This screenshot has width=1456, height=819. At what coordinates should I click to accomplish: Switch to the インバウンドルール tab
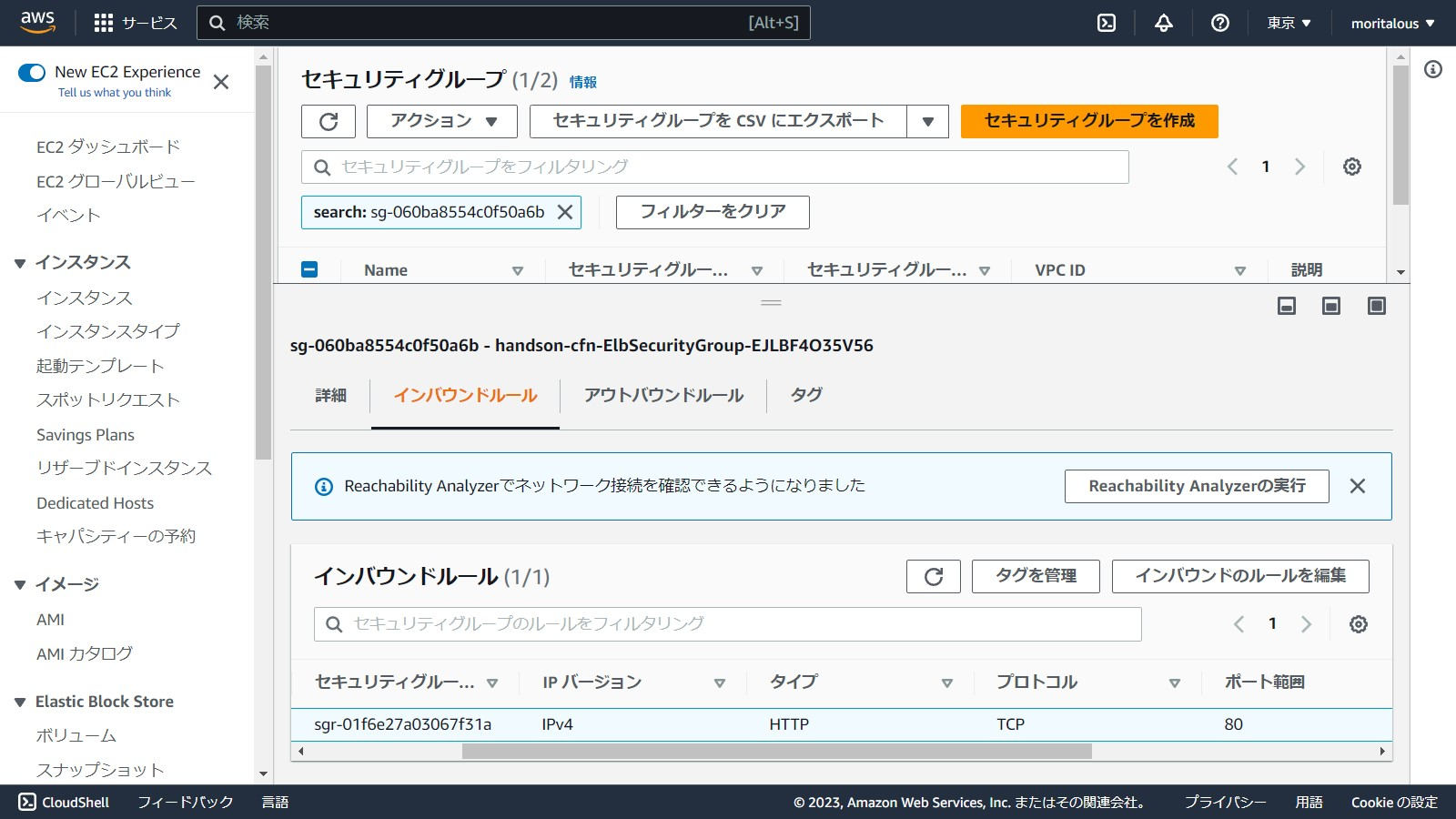pyautogui.click(x=465, y=395)
